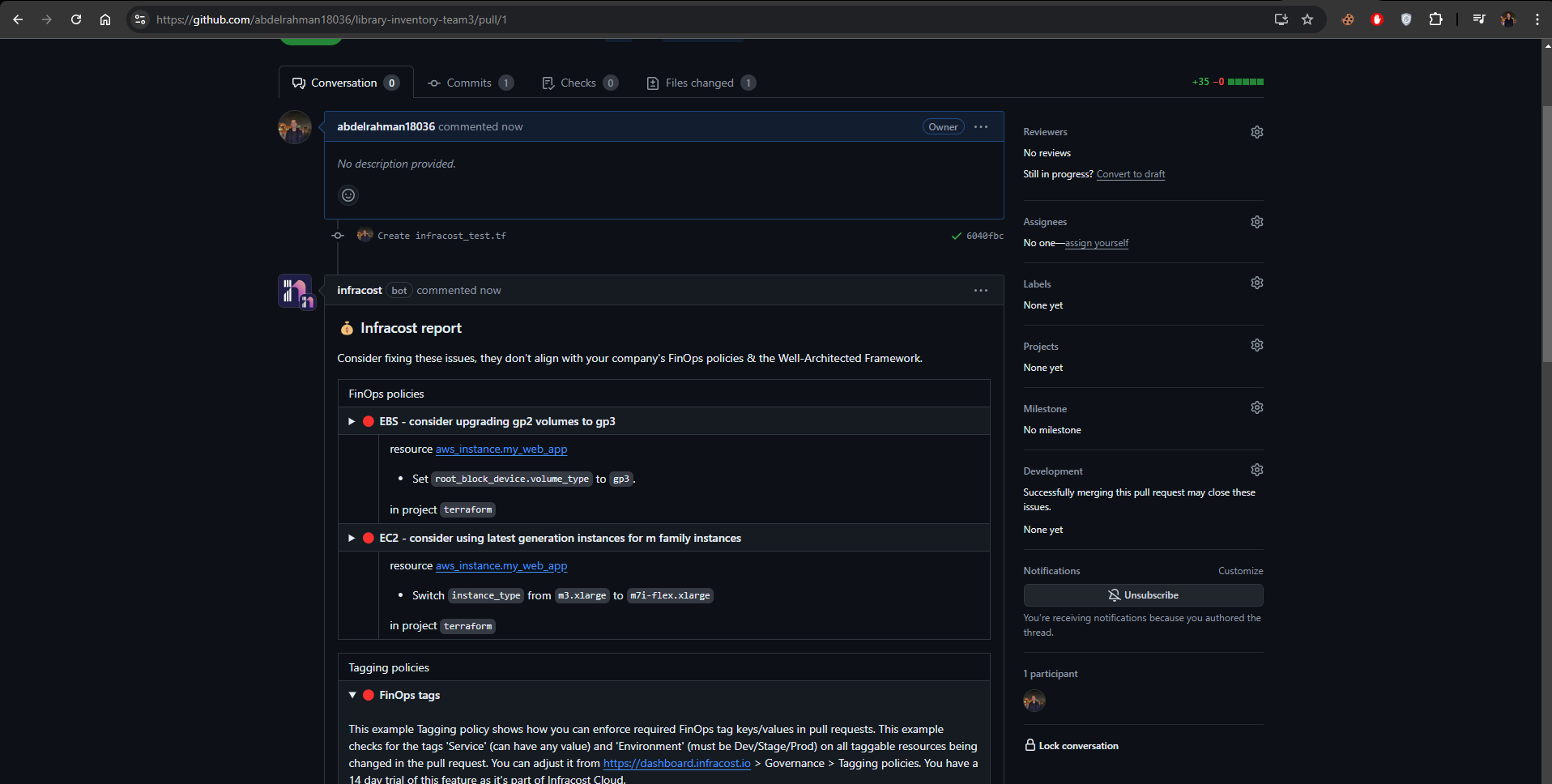
Task: Click the abdelrahman18036 username
Action: [x=386, y=126]
